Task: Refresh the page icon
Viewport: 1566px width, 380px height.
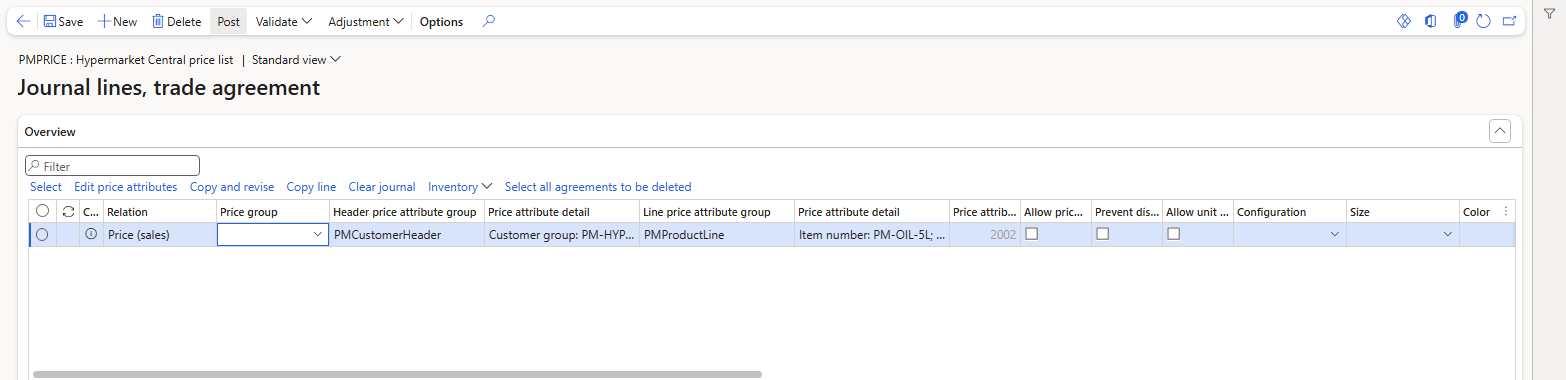Action: 1484,21
